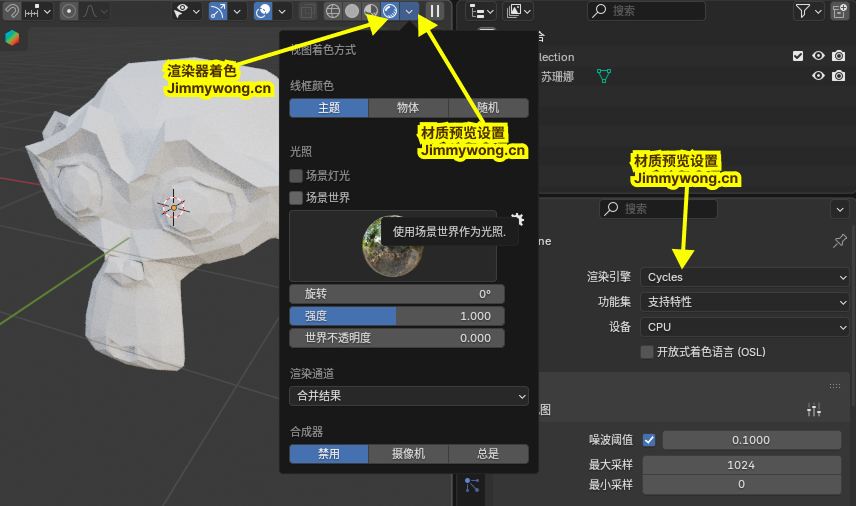Set compositor to 总是
This screenshot has height=506, width=856.
[488, 454]
